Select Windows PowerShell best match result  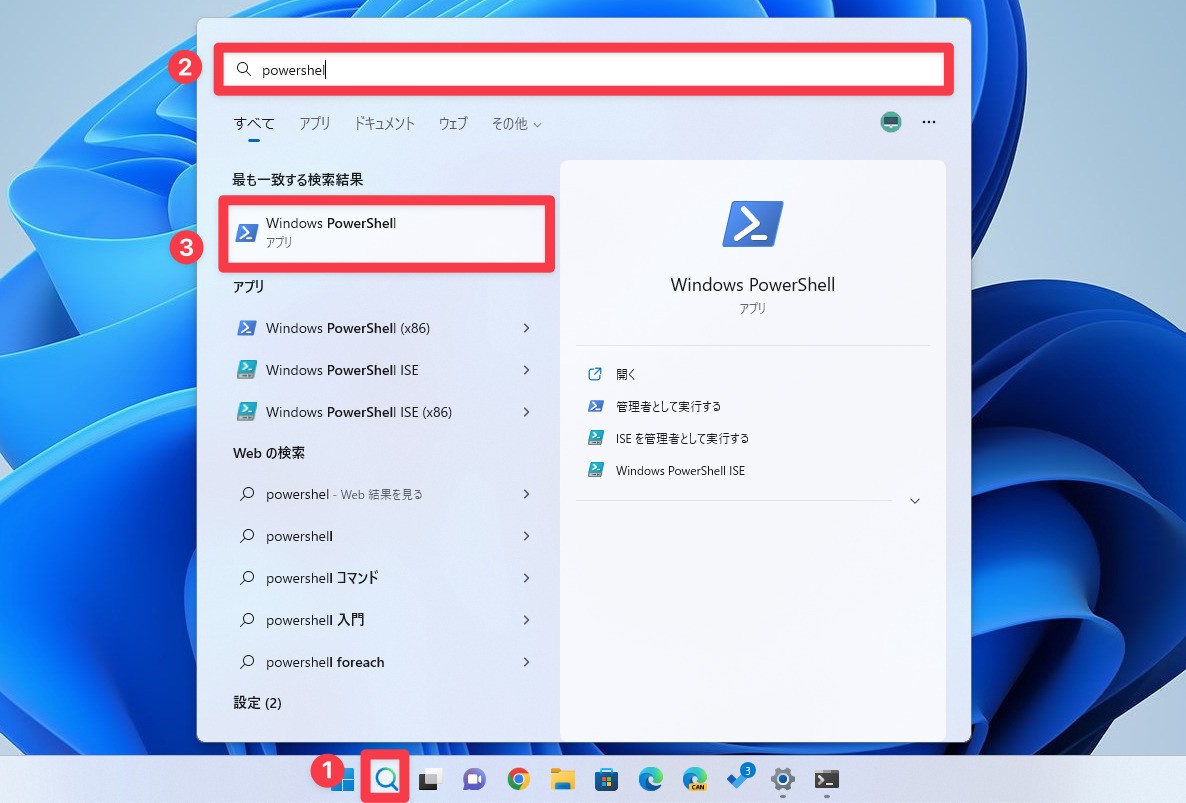point(387,233)
